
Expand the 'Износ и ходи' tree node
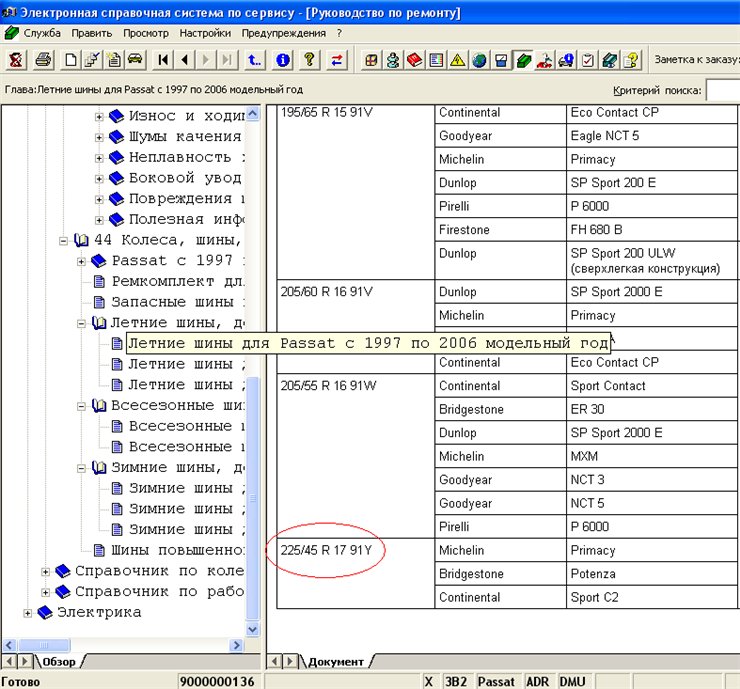[x=99, y=117]
